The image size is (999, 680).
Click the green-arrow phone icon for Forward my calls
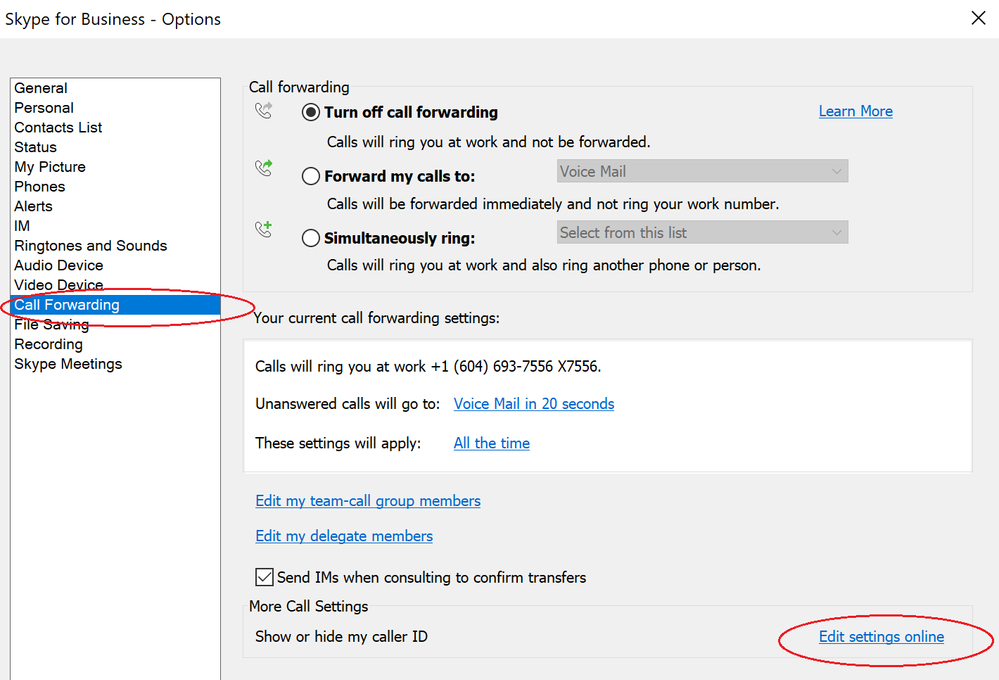point(264,168)
